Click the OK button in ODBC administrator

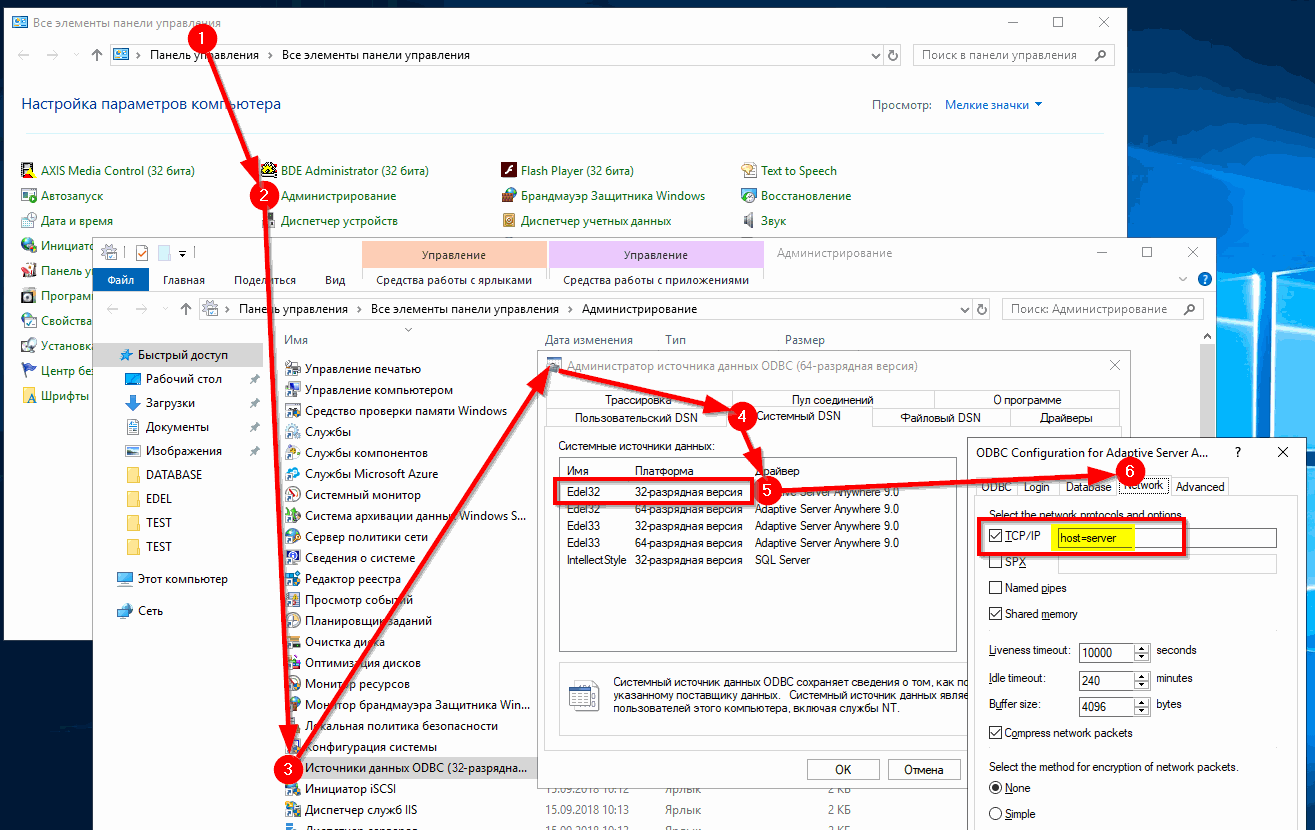pos(842,769)
